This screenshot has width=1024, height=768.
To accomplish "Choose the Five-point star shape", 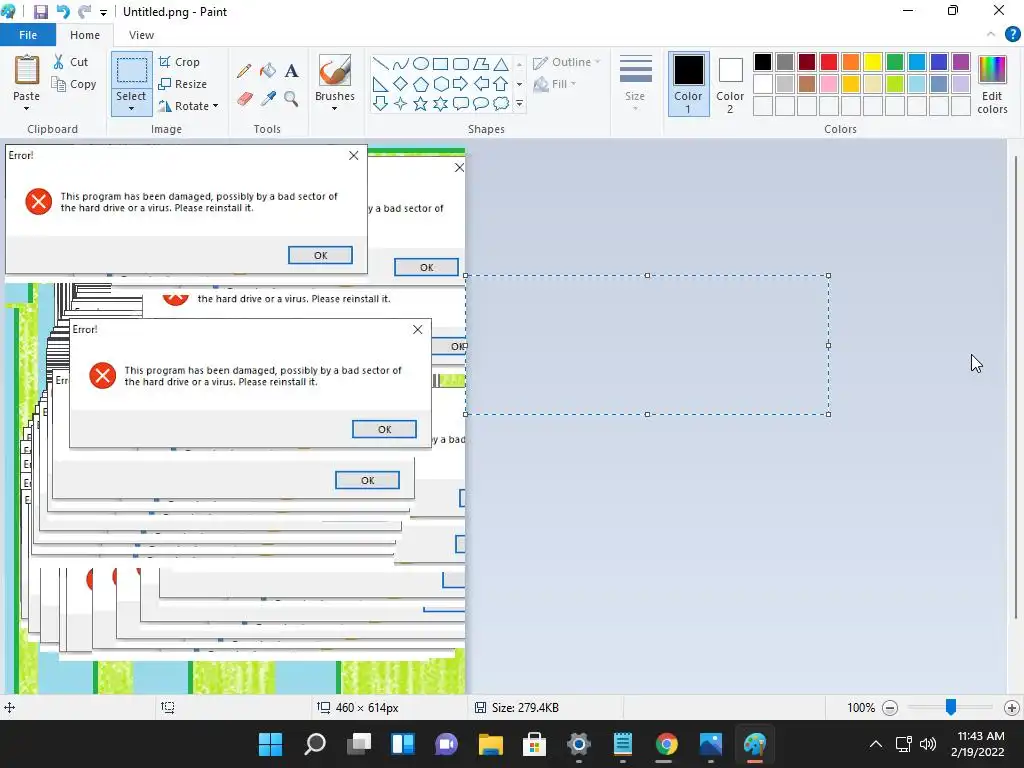I will click(x=421, y=103).
